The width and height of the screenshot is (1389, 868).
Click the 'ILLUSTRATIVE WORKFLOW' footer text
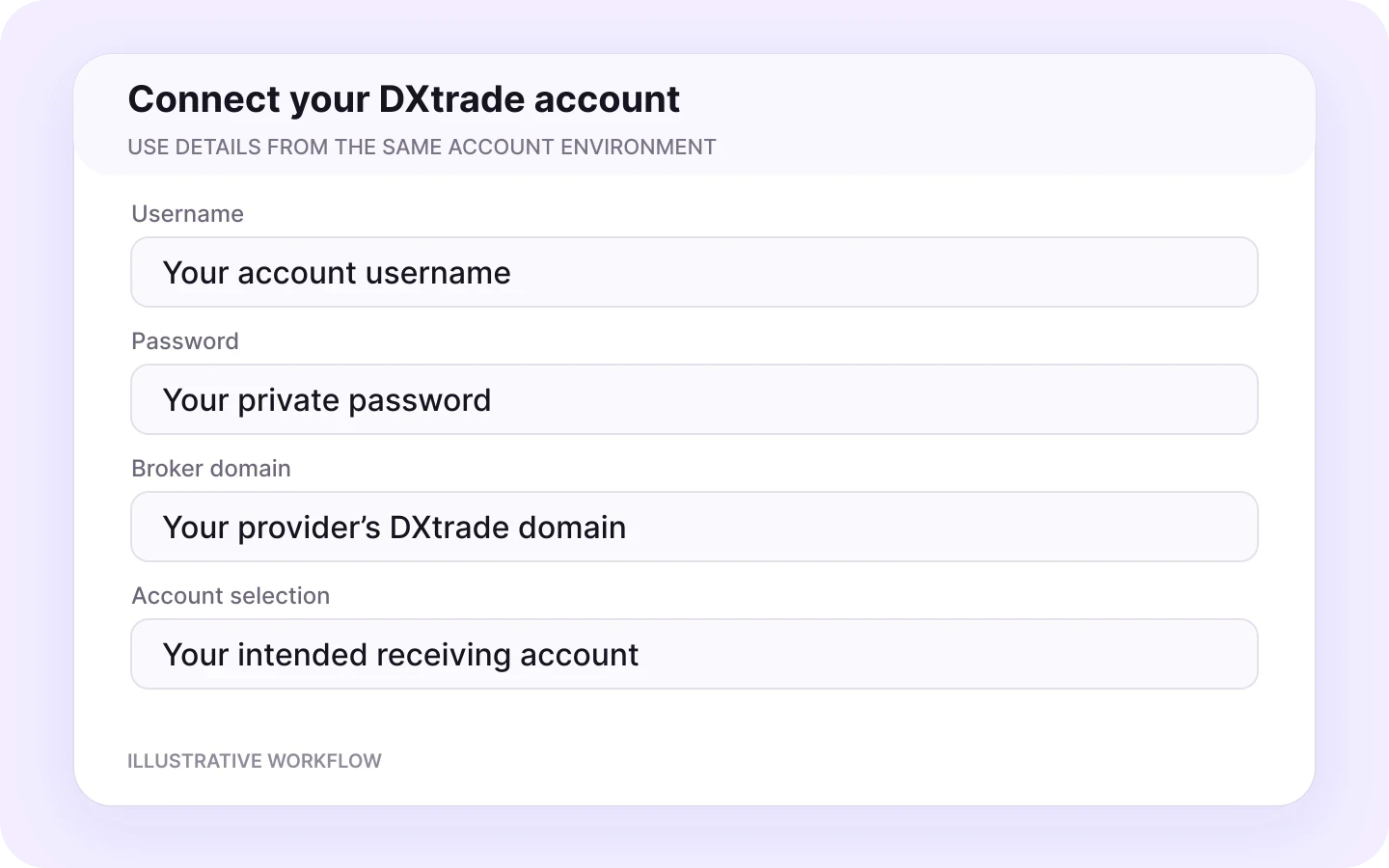(255, 761)
